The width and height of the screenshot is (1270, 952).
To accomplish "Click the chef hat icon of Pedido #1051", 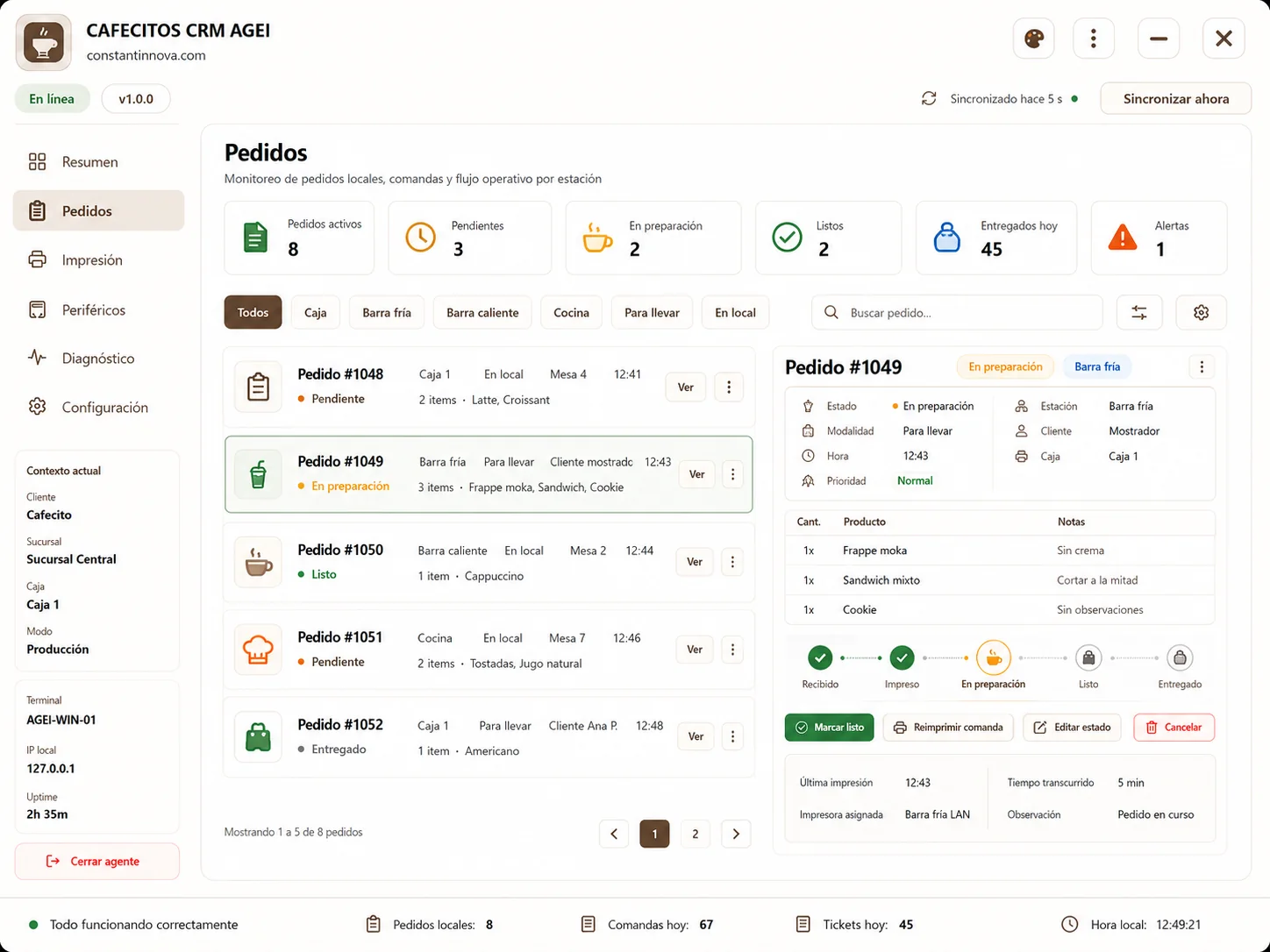I will tap(258, 650).
